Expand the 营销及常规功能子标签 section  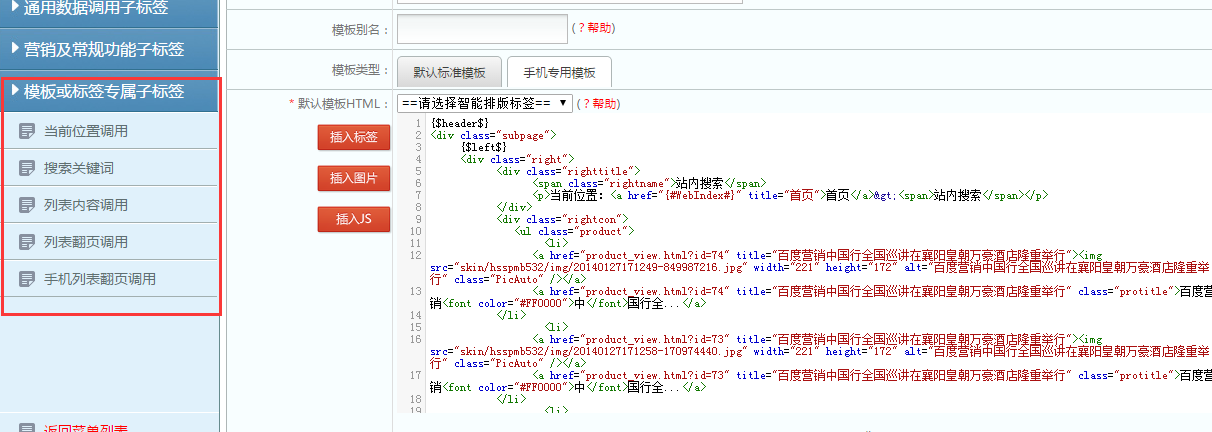[x=109, y=49]
